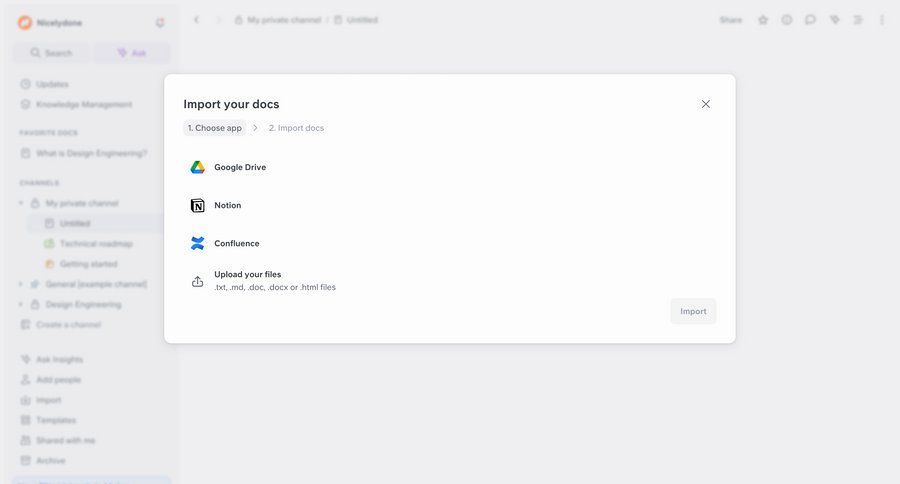Click the notifications bell icon
Screen dimensions: 900x484
(160, 22)
